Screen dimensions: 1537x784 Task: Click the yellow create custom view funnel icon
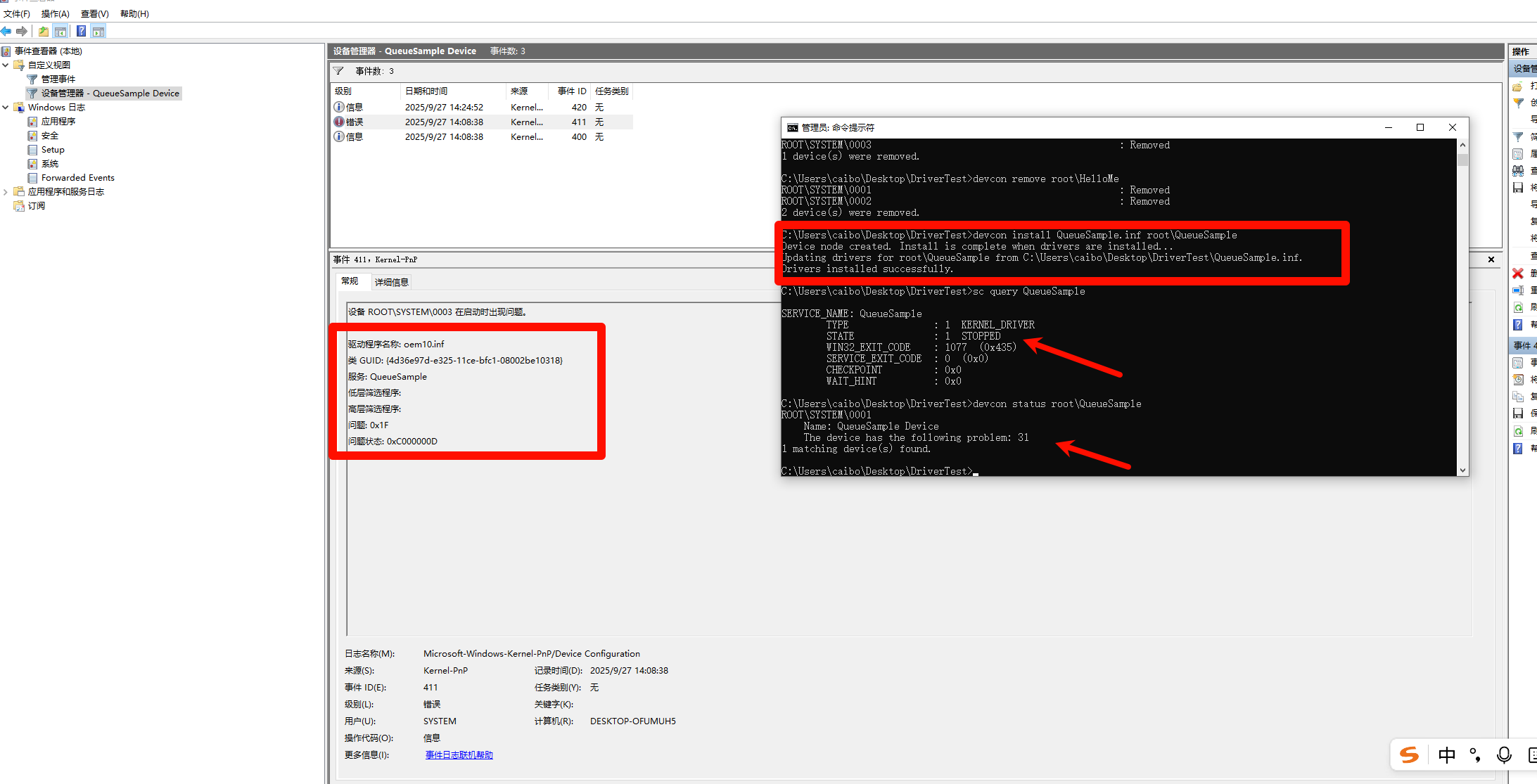pos(1518,103)
